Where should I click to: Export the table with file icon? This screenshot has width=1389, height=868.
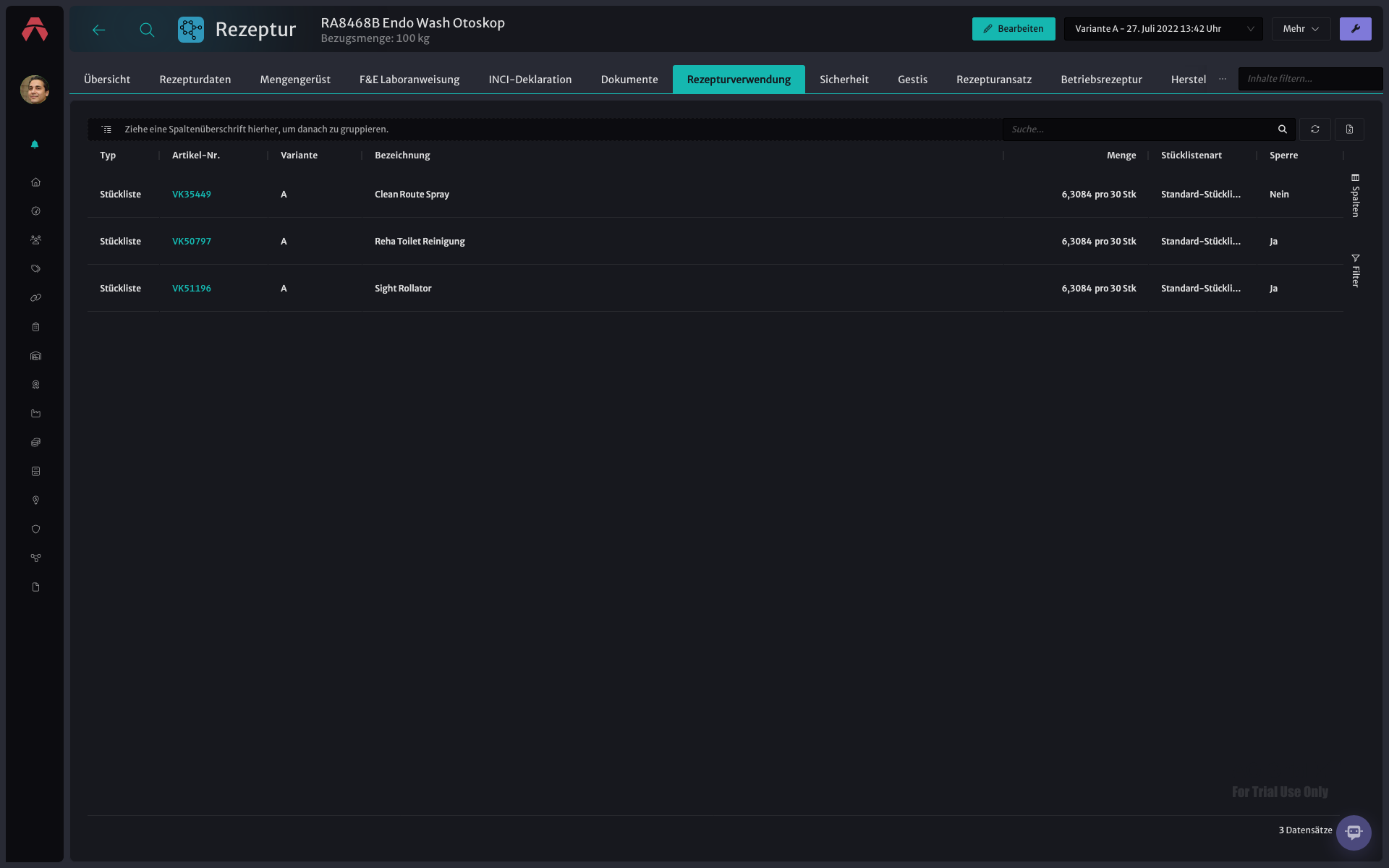[x=1349, y=129]
